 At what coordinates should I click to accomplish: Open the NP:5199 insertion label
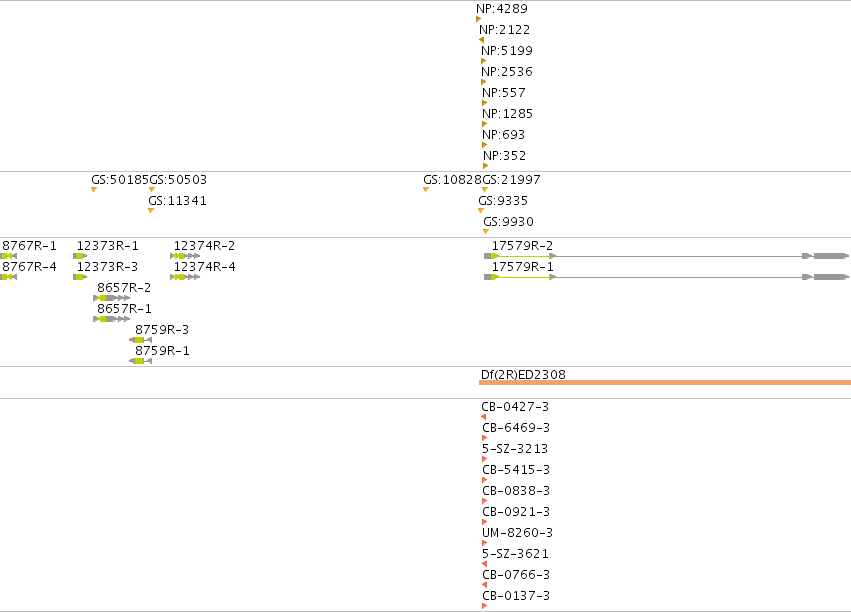click(506, 51)
